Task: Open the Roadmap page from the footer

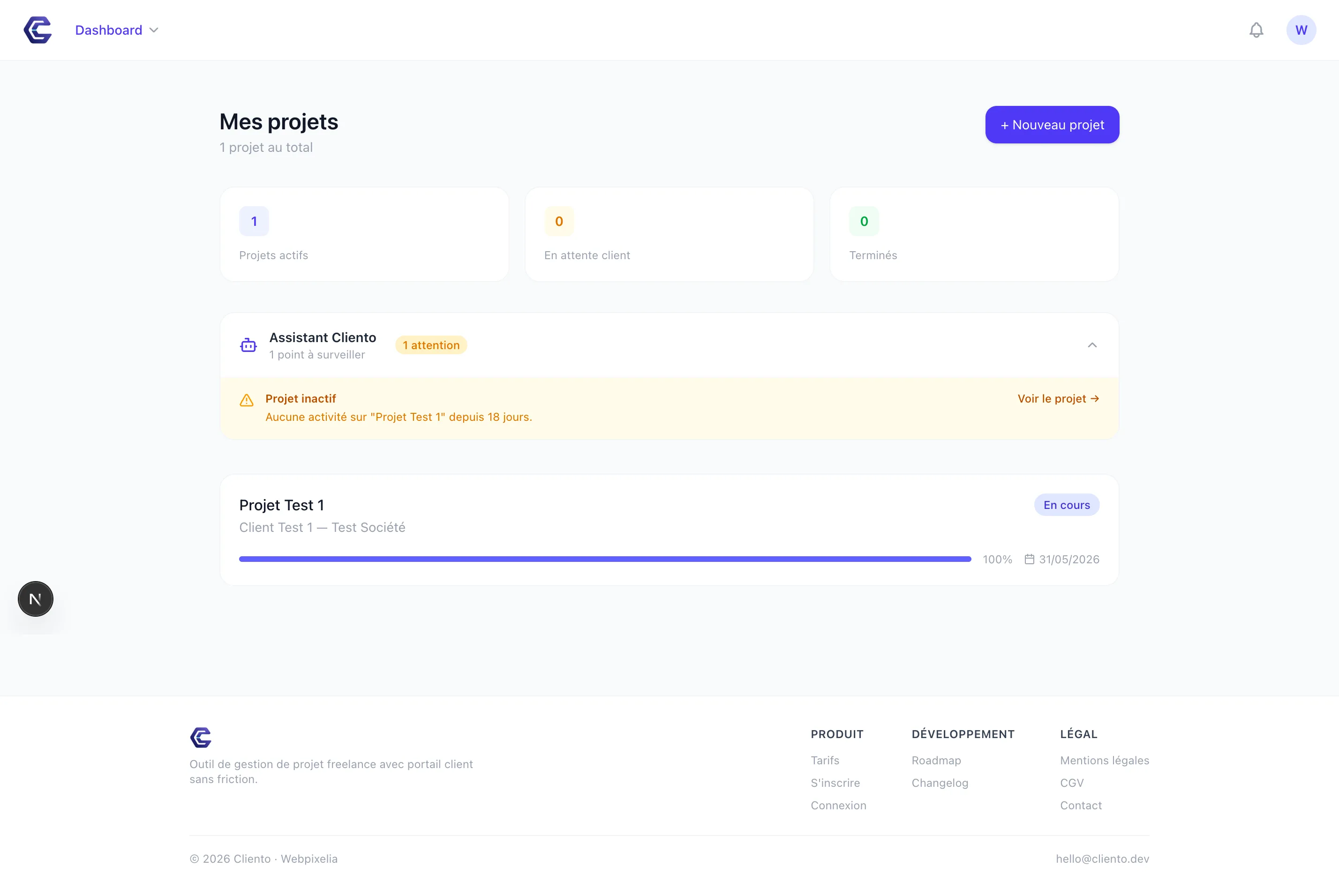Action: point(936,760)
